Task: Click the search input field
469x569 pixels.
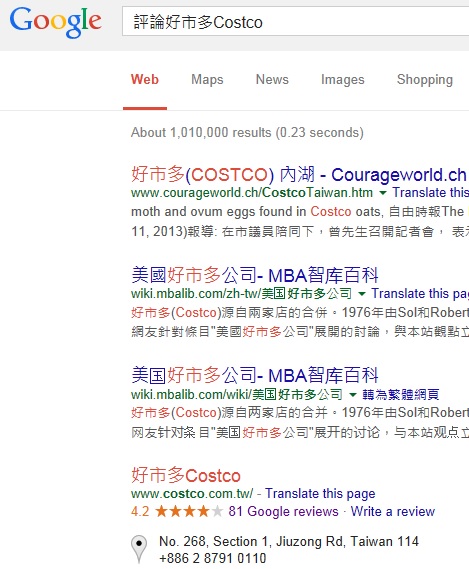Action: point(295,21)
